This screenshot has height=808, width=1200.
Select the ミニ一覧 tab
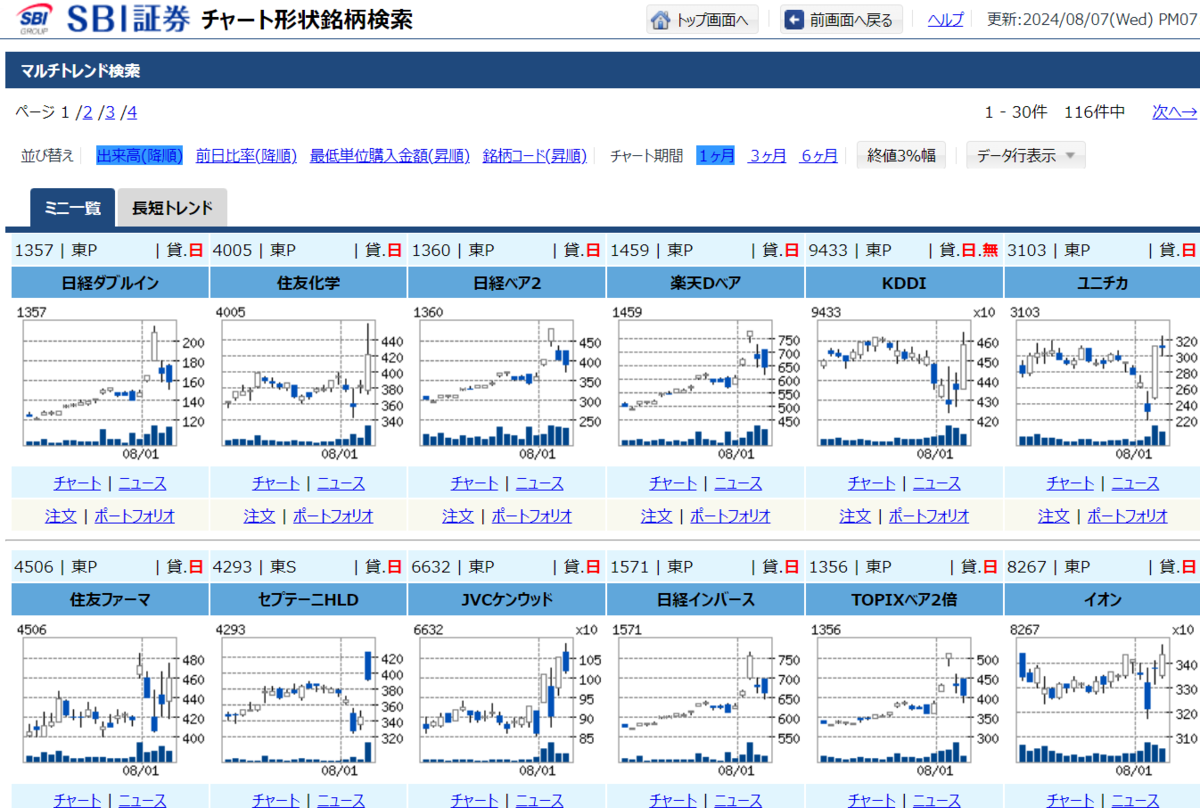click(71, 209)
